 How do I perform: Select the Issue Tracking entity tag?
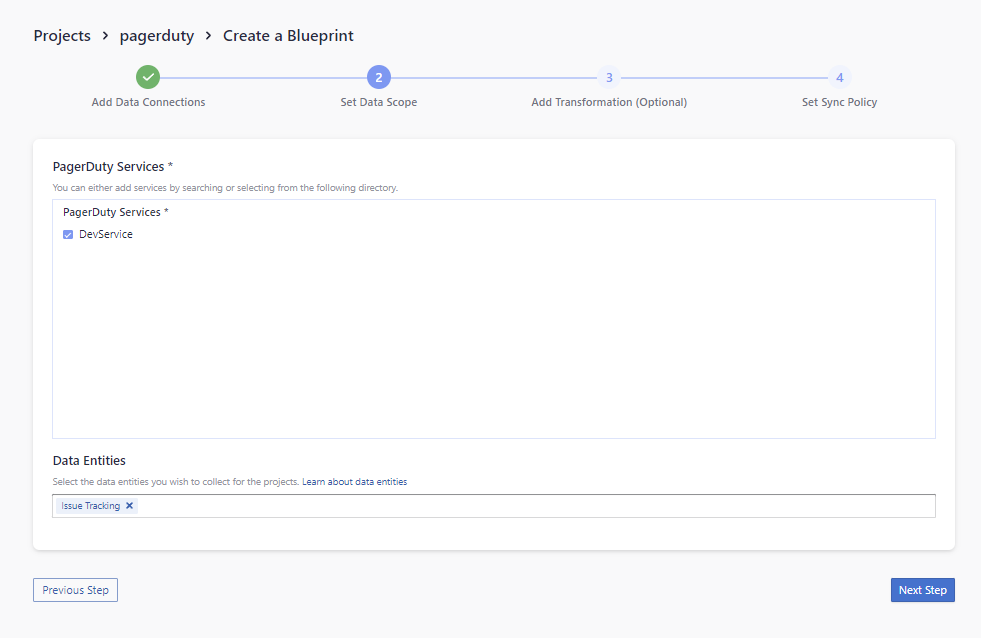coord(90,506)
